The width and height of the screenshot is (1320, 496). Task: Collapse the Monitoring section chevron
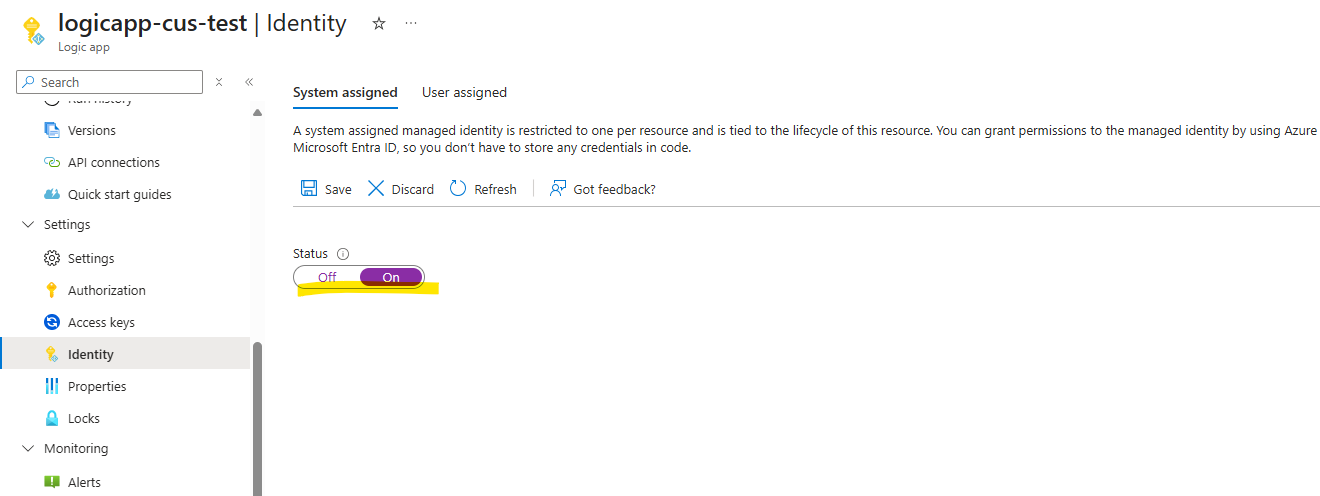pos(27,449)
